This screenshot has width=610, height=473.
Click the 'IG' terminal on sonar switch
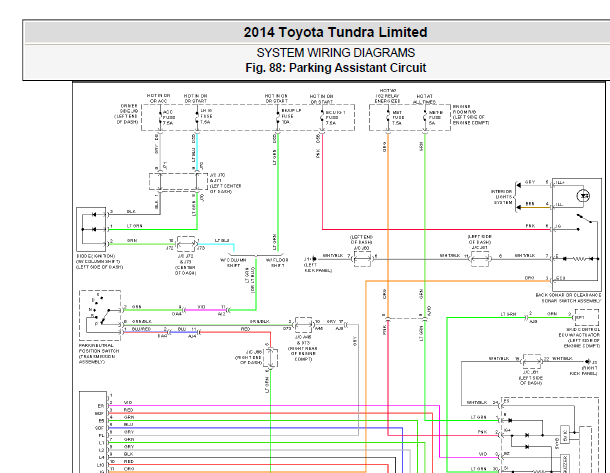pos(557,226)
